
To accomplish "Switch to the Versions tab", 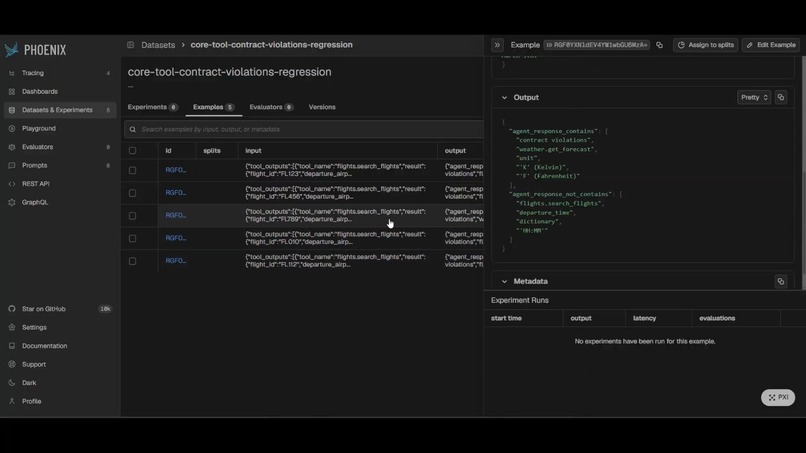I will pyautogui.click(x=322, y=107).
